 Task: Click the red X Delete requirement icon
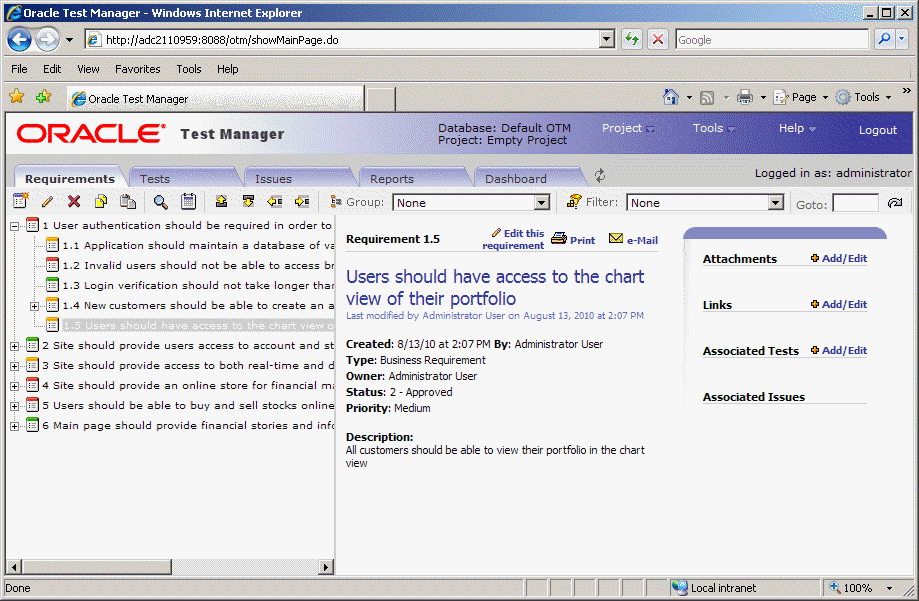[x=74, y=202]
